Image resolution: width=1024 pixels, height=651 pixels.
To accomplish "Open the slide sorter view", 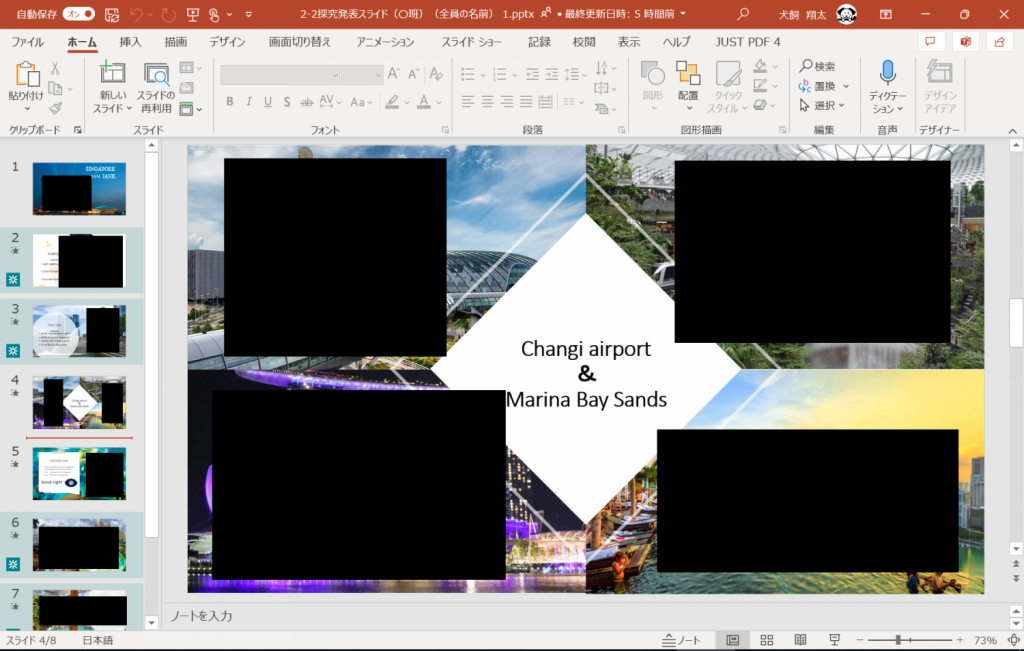I will pyautogui.click(x=767, y=640).
